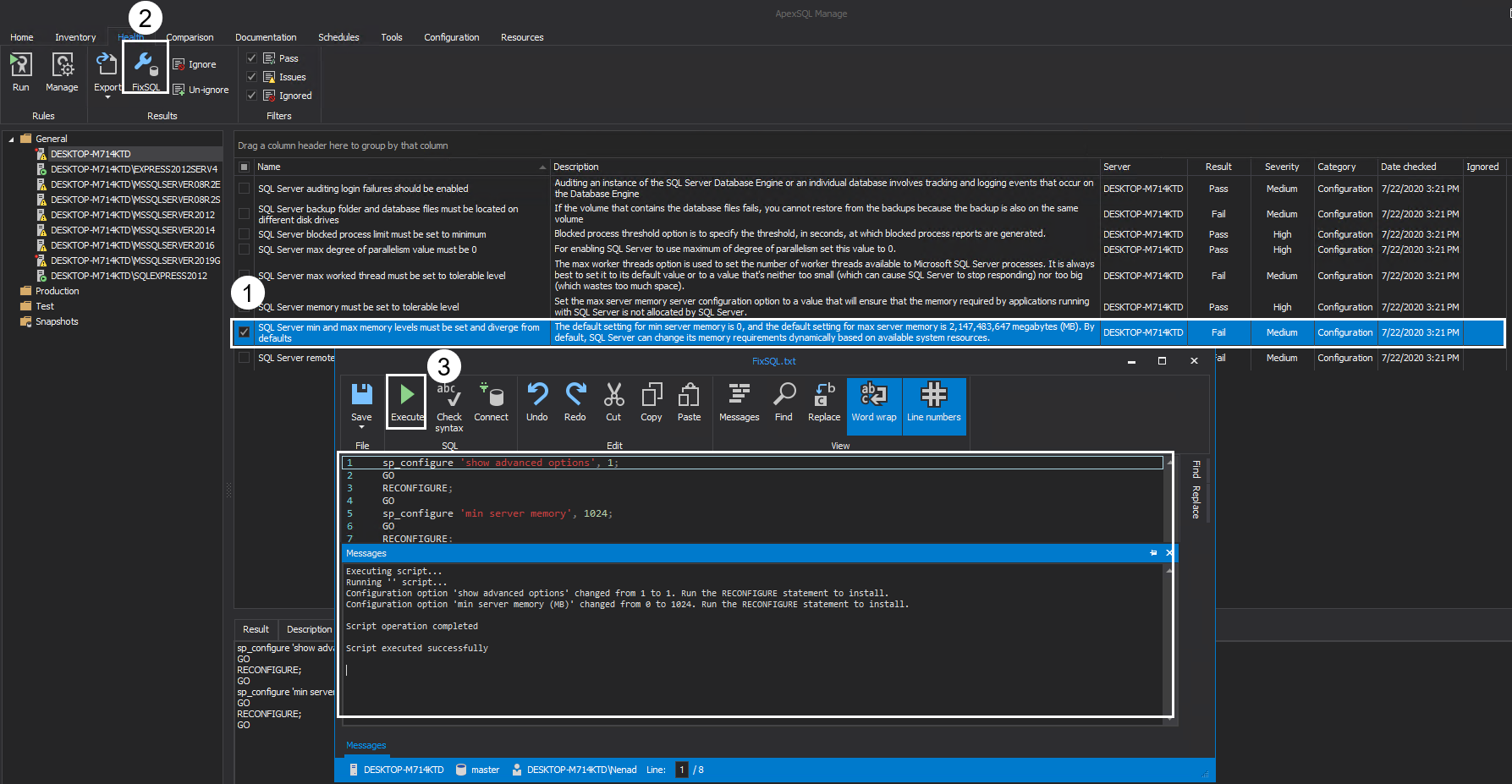Viewport: 1512px width, 784px height.
Task: Switch to the Comparison ribbon tab
Action: [x=190, y=37]
